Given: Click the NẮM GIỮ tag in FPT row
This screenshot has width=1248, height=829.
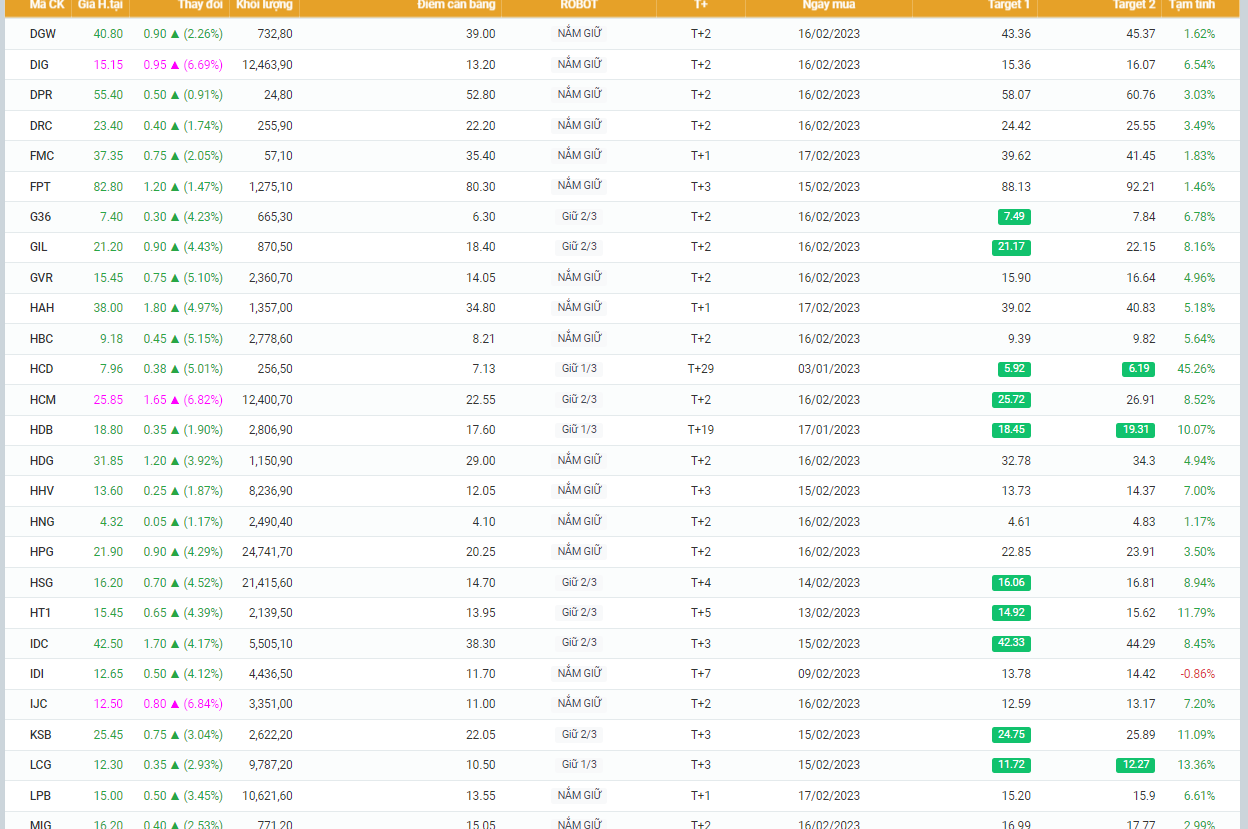Looking at the screenshot, I should (x=579, y=186).
